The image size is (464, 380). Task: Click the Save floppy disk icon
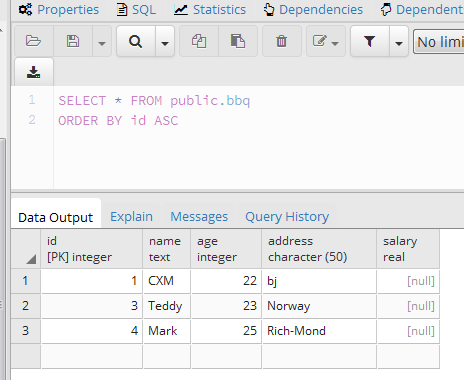pos(73,41)
